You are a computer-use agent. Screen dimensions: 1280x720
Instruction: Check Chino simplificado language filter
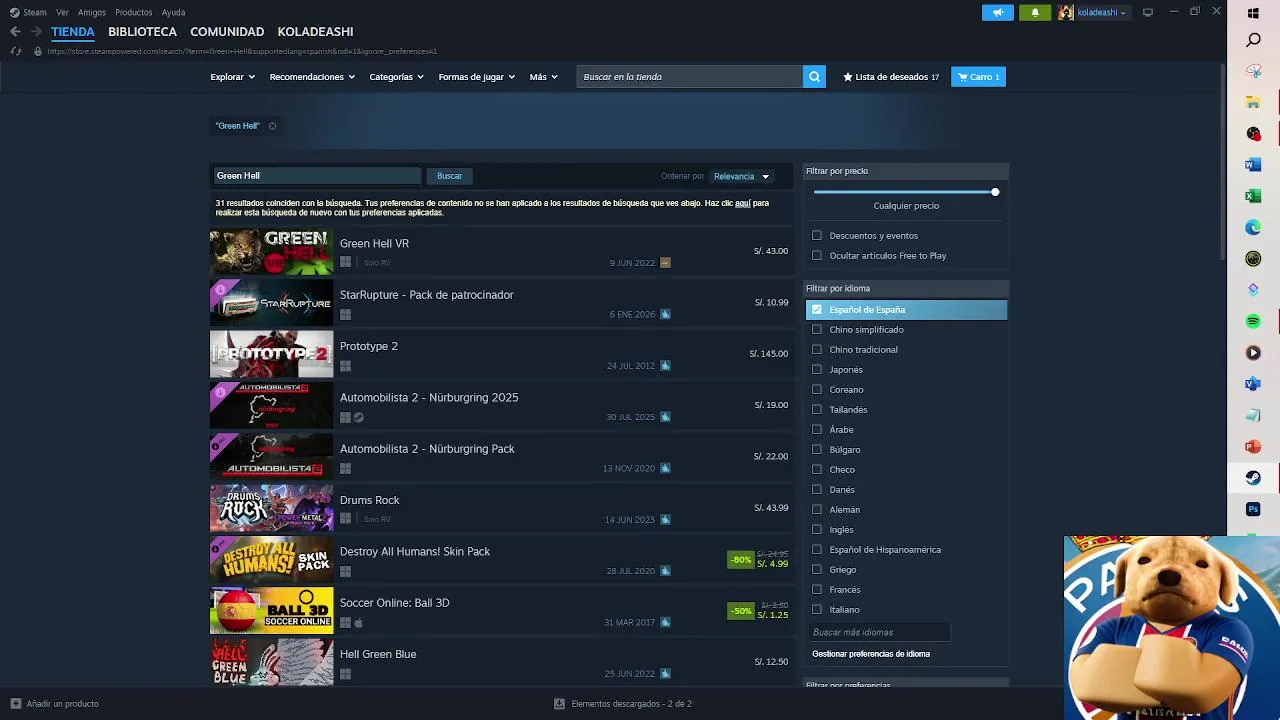pos(817,330)
